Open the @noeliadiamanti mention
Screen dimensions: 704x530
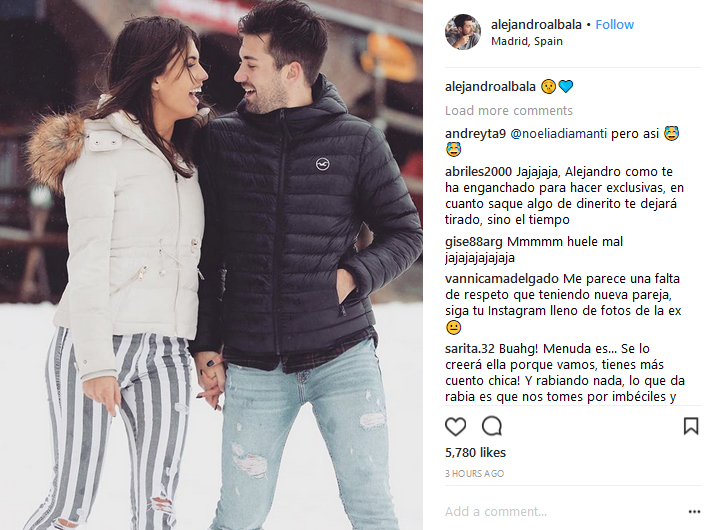click(x=559, y=134)
